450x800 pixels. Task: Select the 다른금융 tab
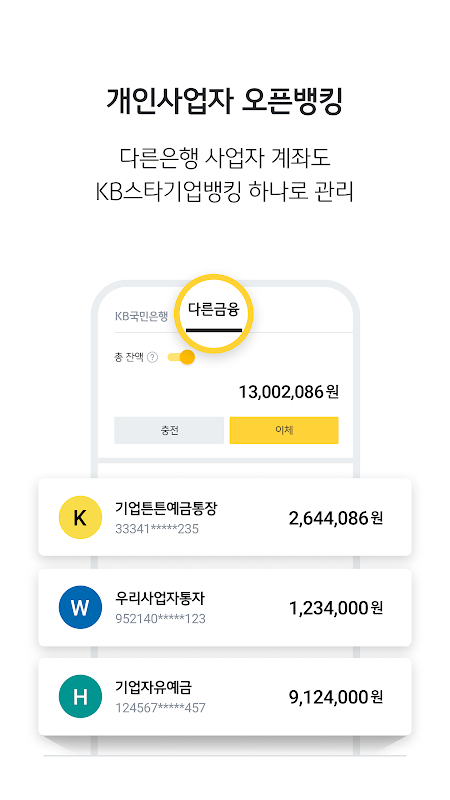pyautogui.click(x=213, y=309)
